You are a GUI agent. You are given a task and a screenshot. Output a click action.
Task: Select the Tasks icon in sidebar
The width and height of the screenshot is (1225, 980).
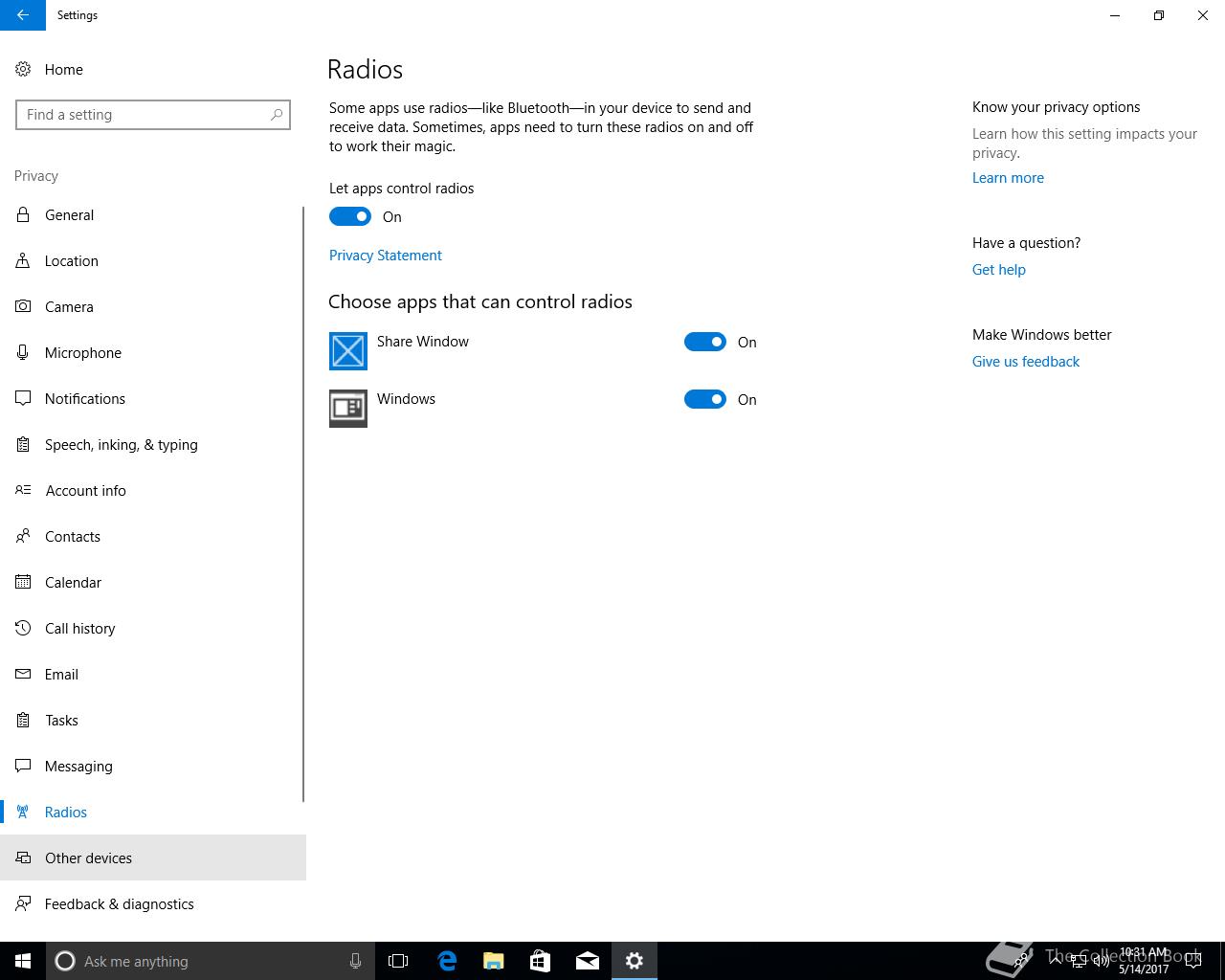(x=23, y=721)
